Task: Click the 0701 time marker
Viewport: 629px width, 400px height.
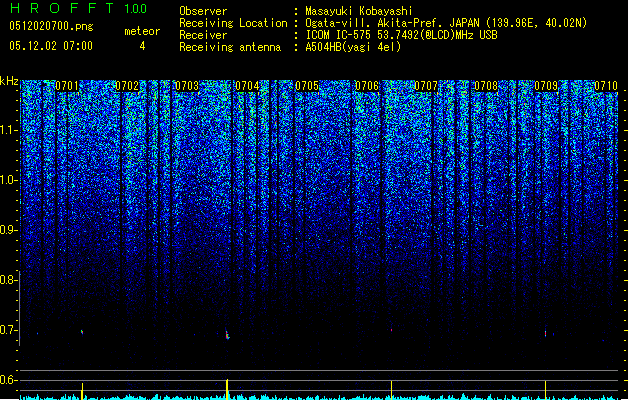Action: [x=67, y=86]
